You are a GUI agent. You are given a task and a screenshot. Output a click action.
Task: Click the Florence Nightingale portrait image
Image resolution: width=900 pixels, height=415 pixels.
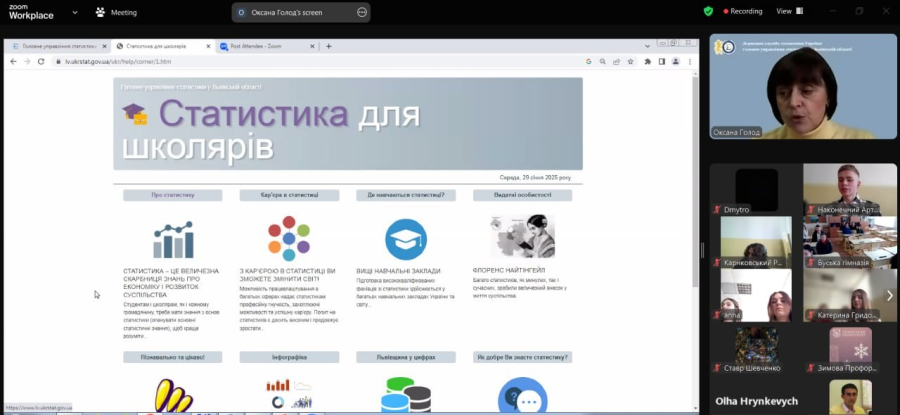pos(523,236)
